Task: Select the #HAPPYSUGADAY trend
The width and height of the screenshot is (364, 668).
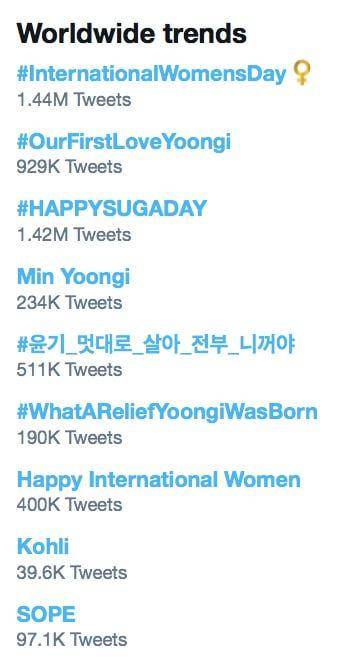Action: (112, 208)
